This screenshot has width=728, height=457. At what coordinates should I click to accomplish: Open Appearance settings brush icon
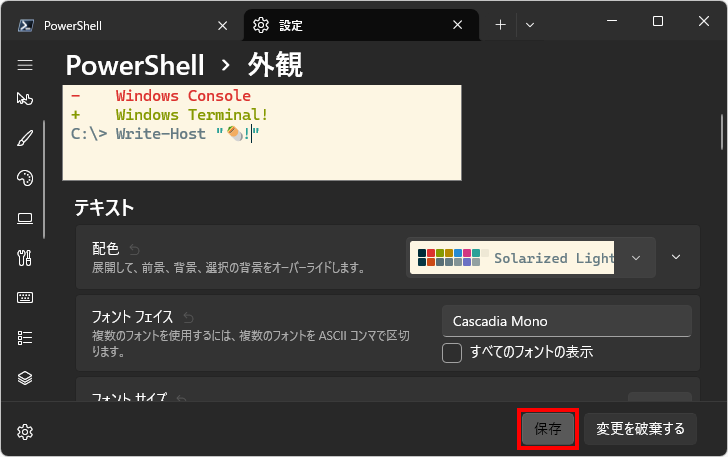point(25,138)
